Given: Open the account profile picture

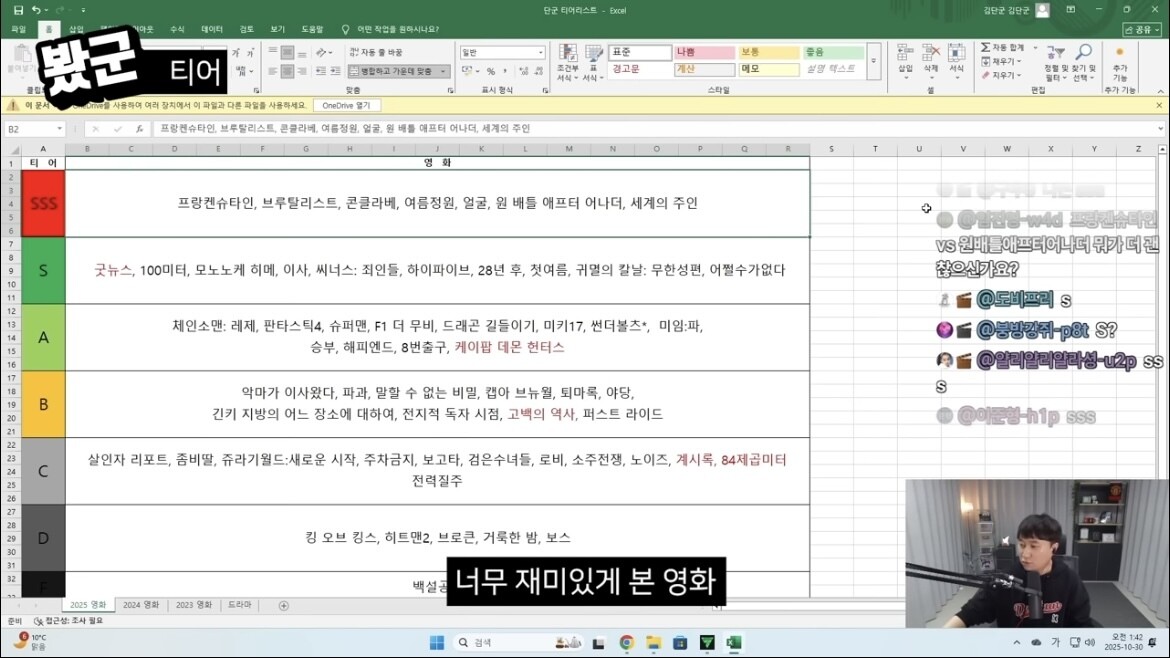Looking at the screenshot, I should pyautogui.click(x=1042, y=10).
